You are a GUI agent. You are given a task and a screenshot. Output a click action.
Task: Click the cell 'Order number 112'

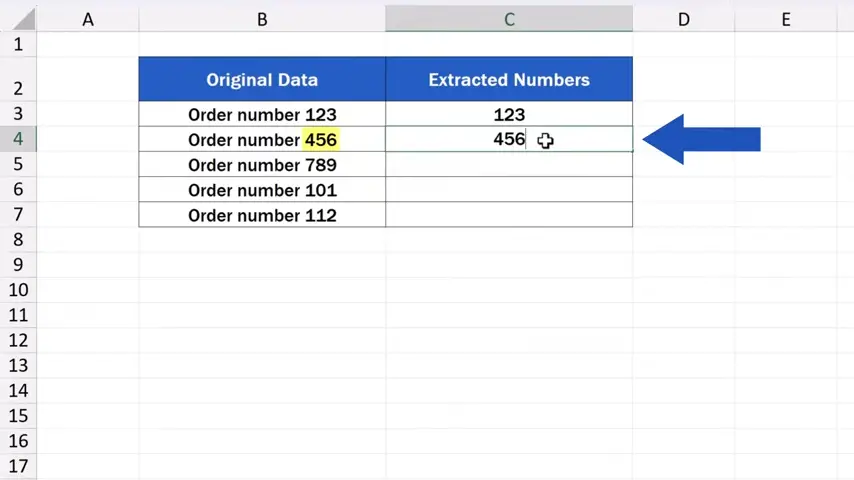tap(262, 215)
